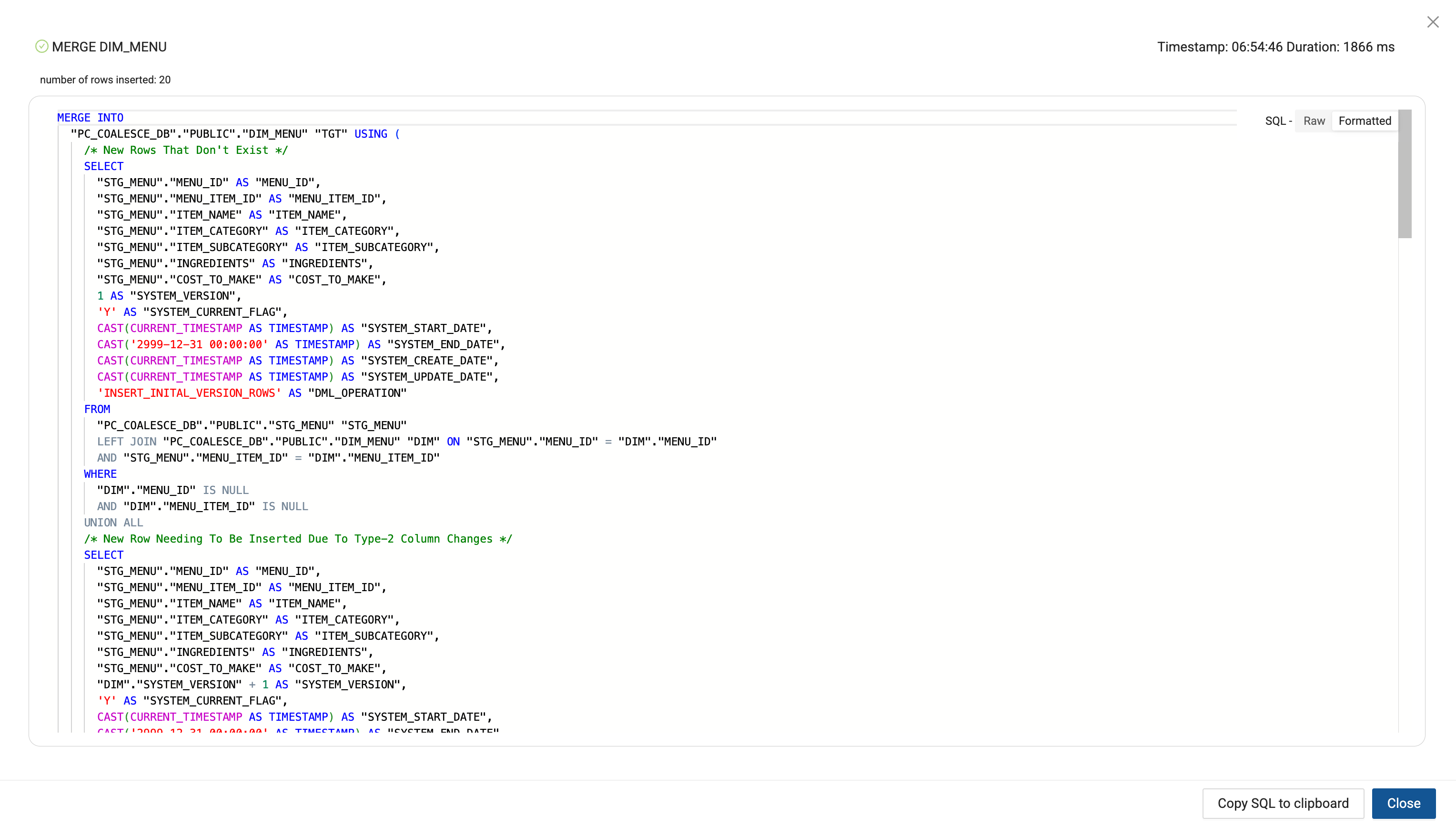The height and width of the screenshot is (826, 1456).
Task: Click the FROM keyword in the SQL
Action: [x=97, y=409]
